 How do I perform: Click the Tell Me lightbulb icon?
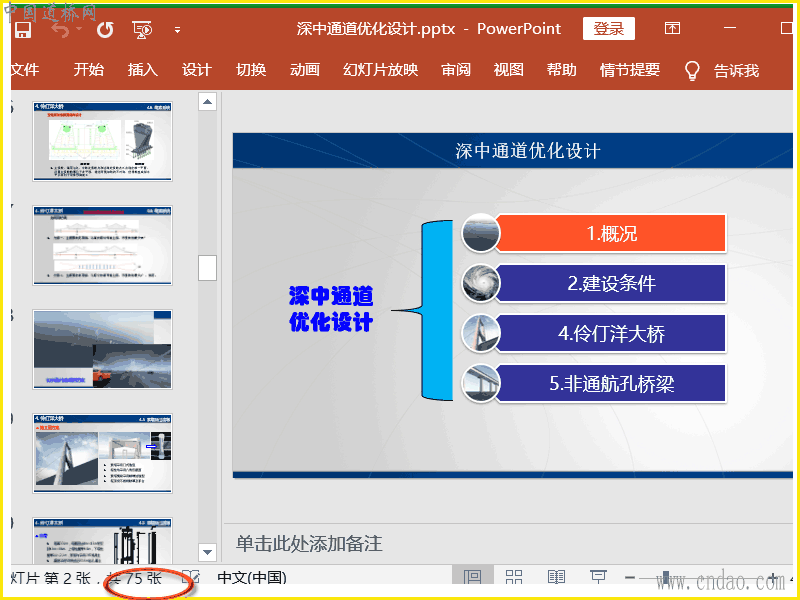[x=691, y=70]
